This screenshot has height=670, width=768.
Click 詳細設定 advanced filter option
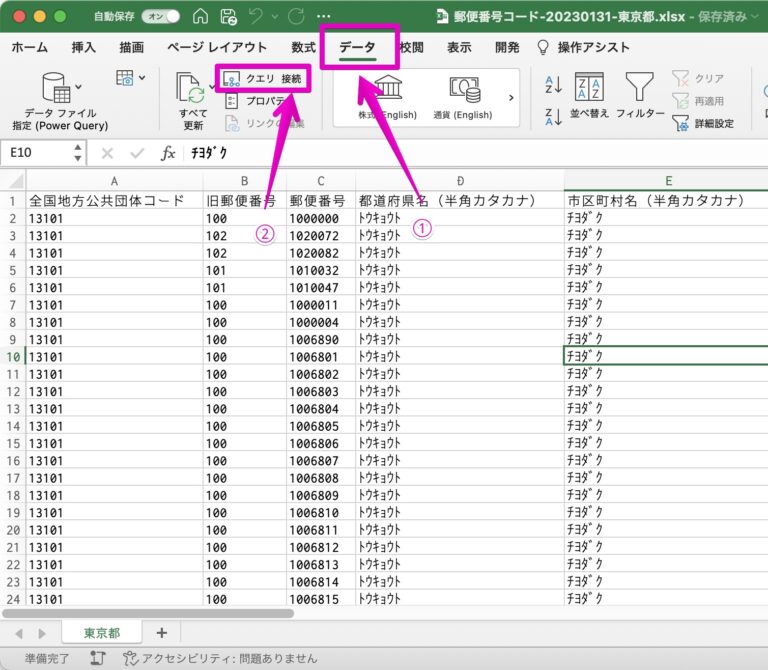pos(705,124)
